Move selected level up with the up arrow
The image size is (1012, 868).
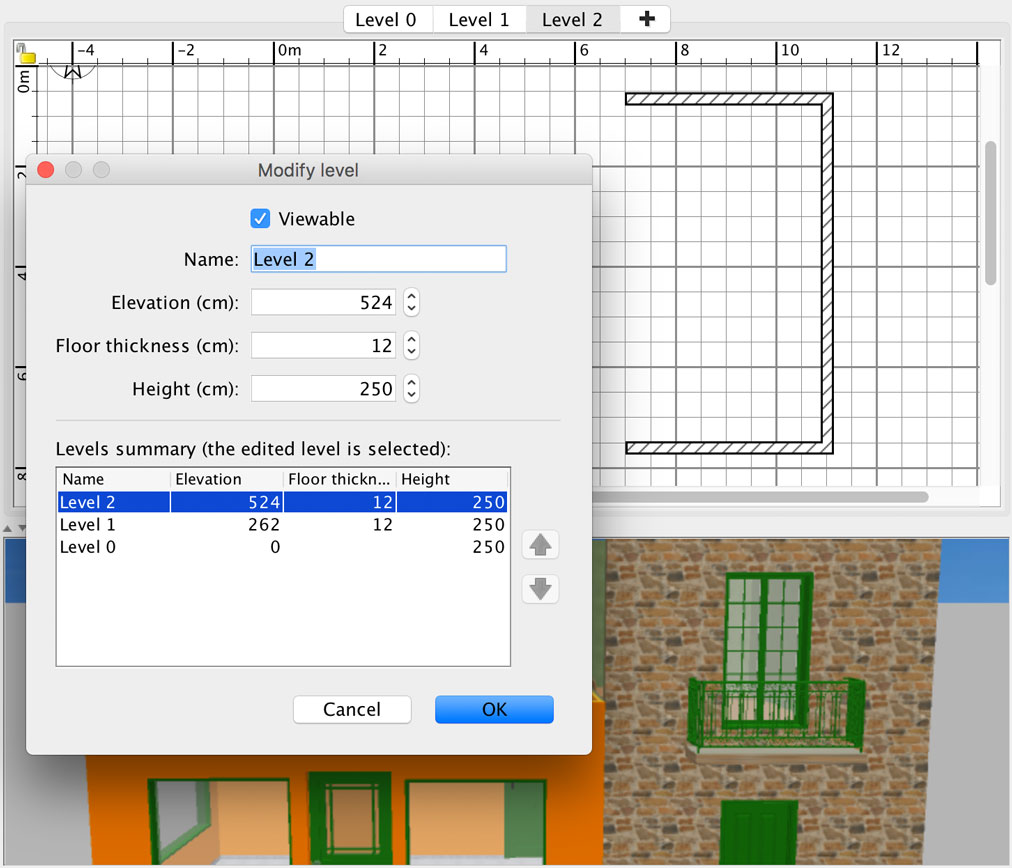pyautogui.click(x=540, y=545)
